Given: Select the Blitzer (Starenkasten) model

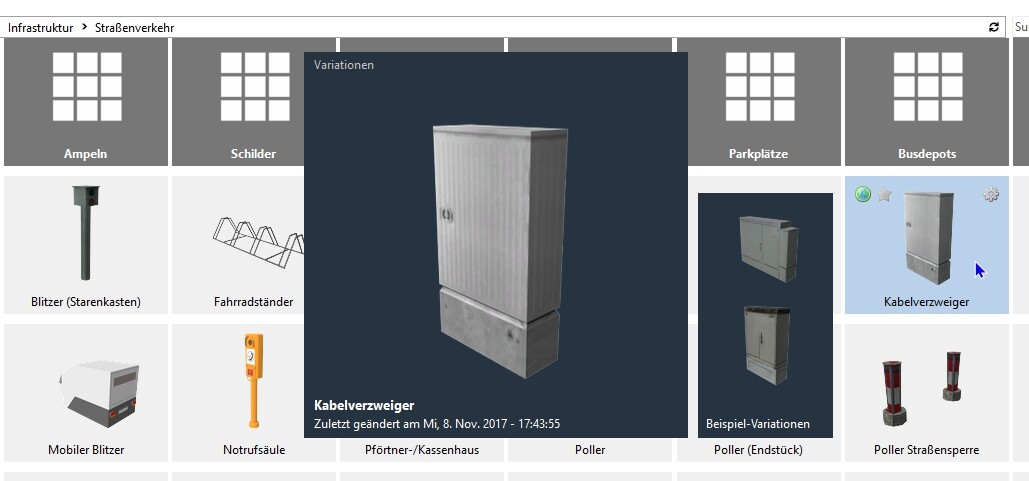Looking at the screenshot, I should point(86,245).
